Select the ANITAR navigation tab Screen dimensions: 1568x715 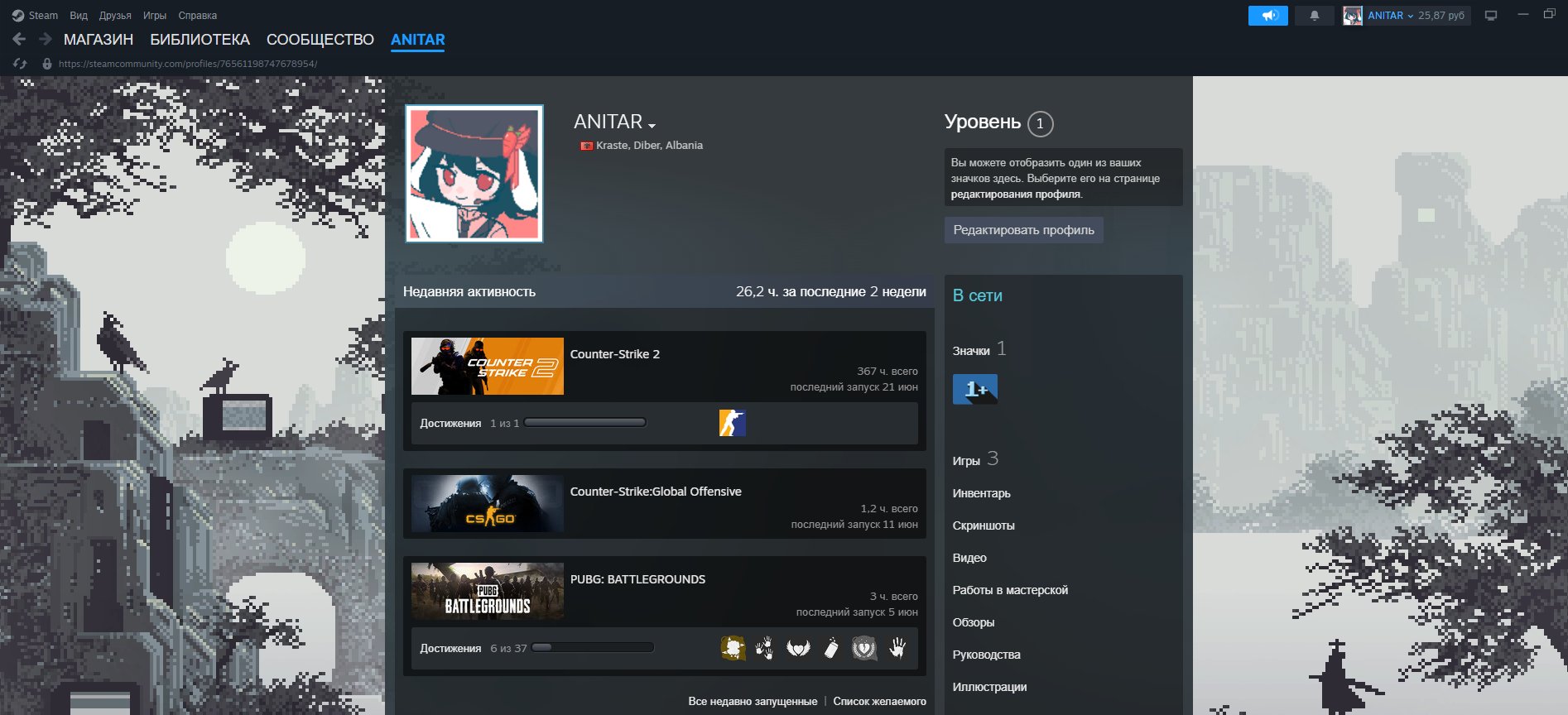point(417,40)
